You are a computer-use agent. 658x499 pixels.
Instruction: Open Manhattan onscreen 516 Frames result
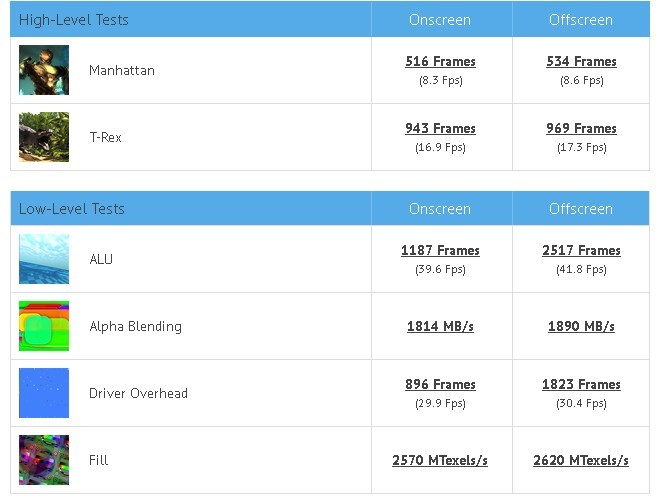[440, 62]
